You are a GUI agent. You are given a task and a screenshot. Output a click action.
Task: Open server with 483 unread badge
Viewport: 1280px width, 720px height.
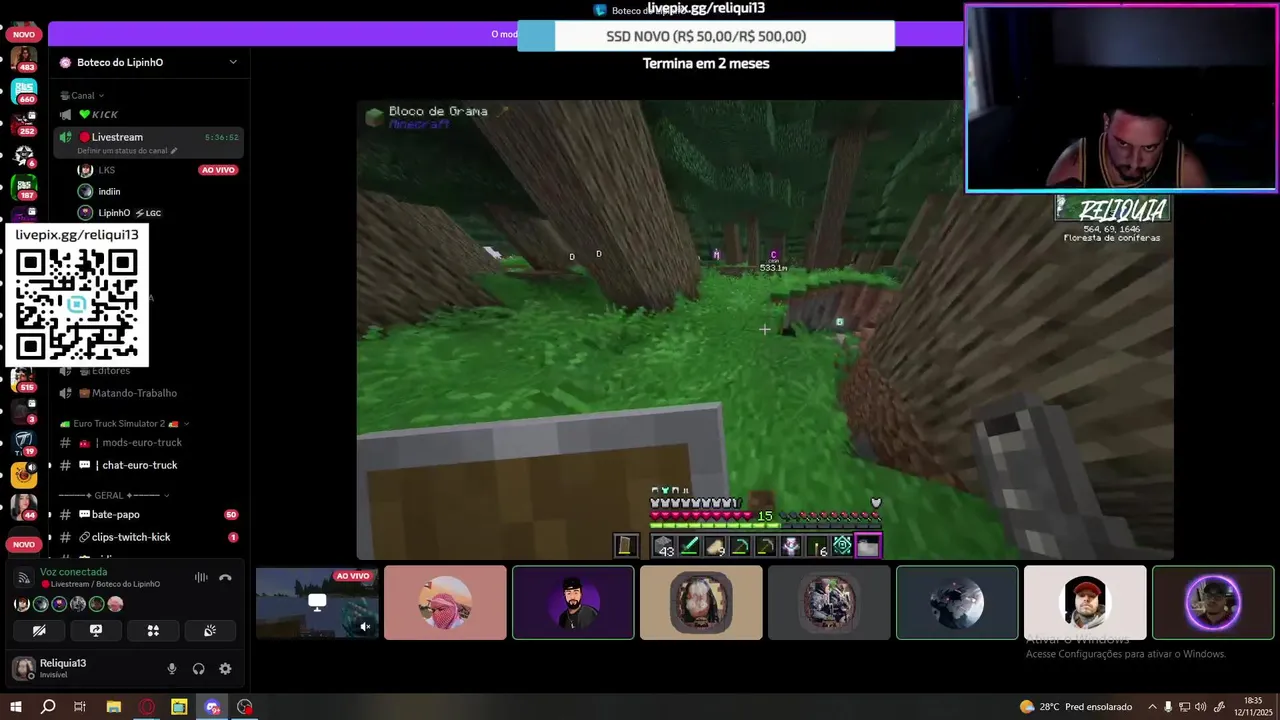pos(24,58)
